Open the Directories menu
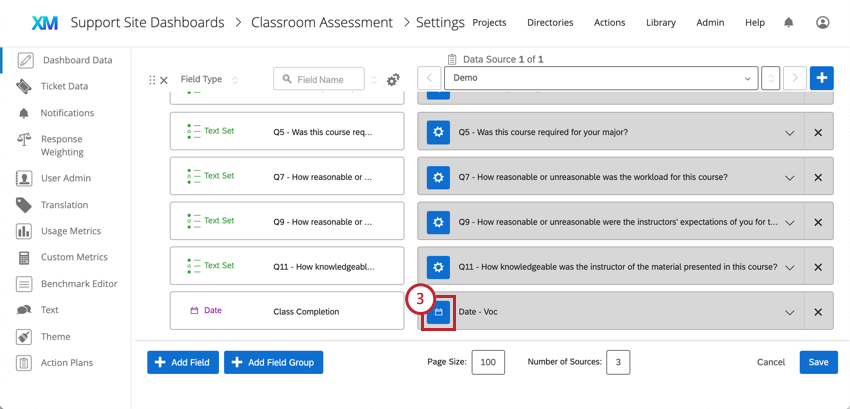Image resolution: width=850 pixels, height=409 pixels. pos(550,23)
